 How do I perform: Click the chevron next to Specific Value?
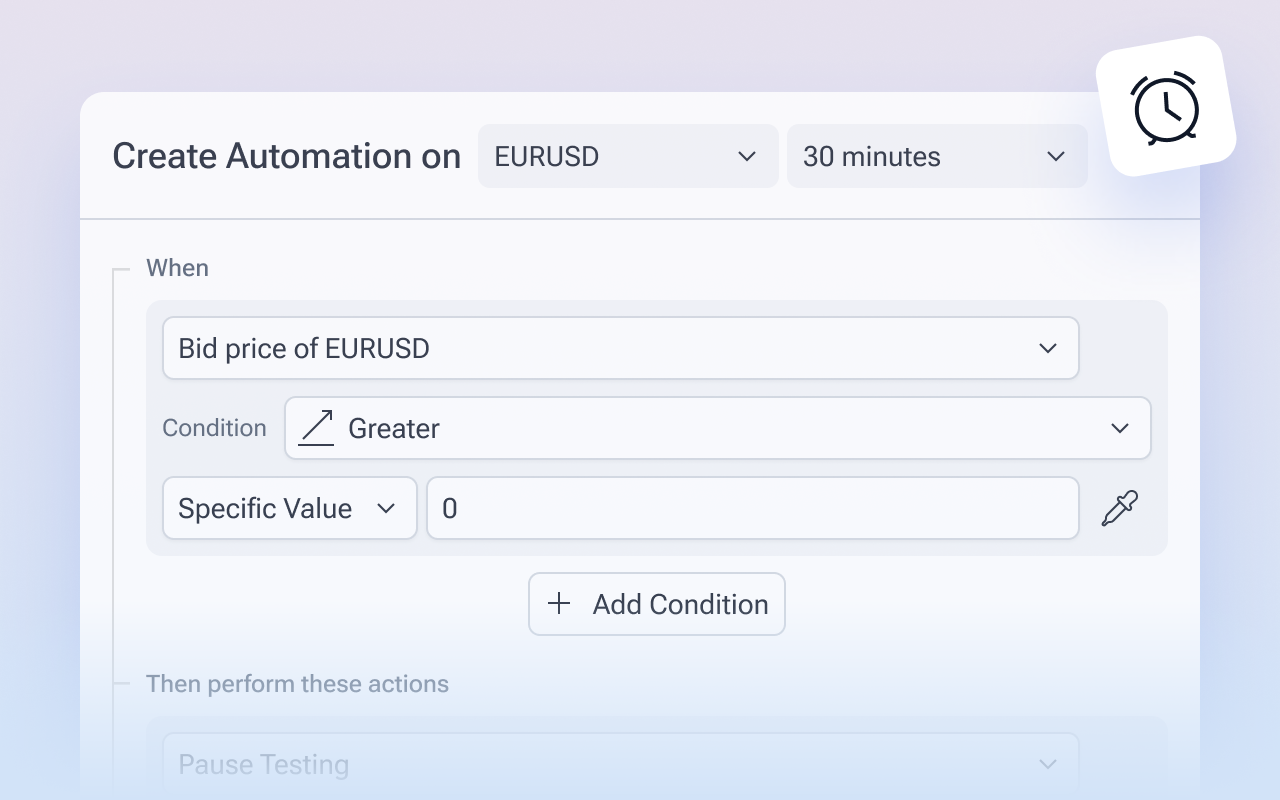386,508
